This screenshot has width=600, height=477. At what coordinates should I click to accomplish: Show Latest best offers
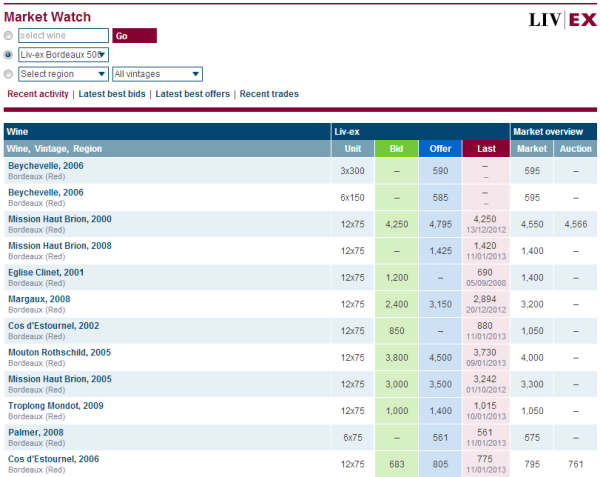192,94
